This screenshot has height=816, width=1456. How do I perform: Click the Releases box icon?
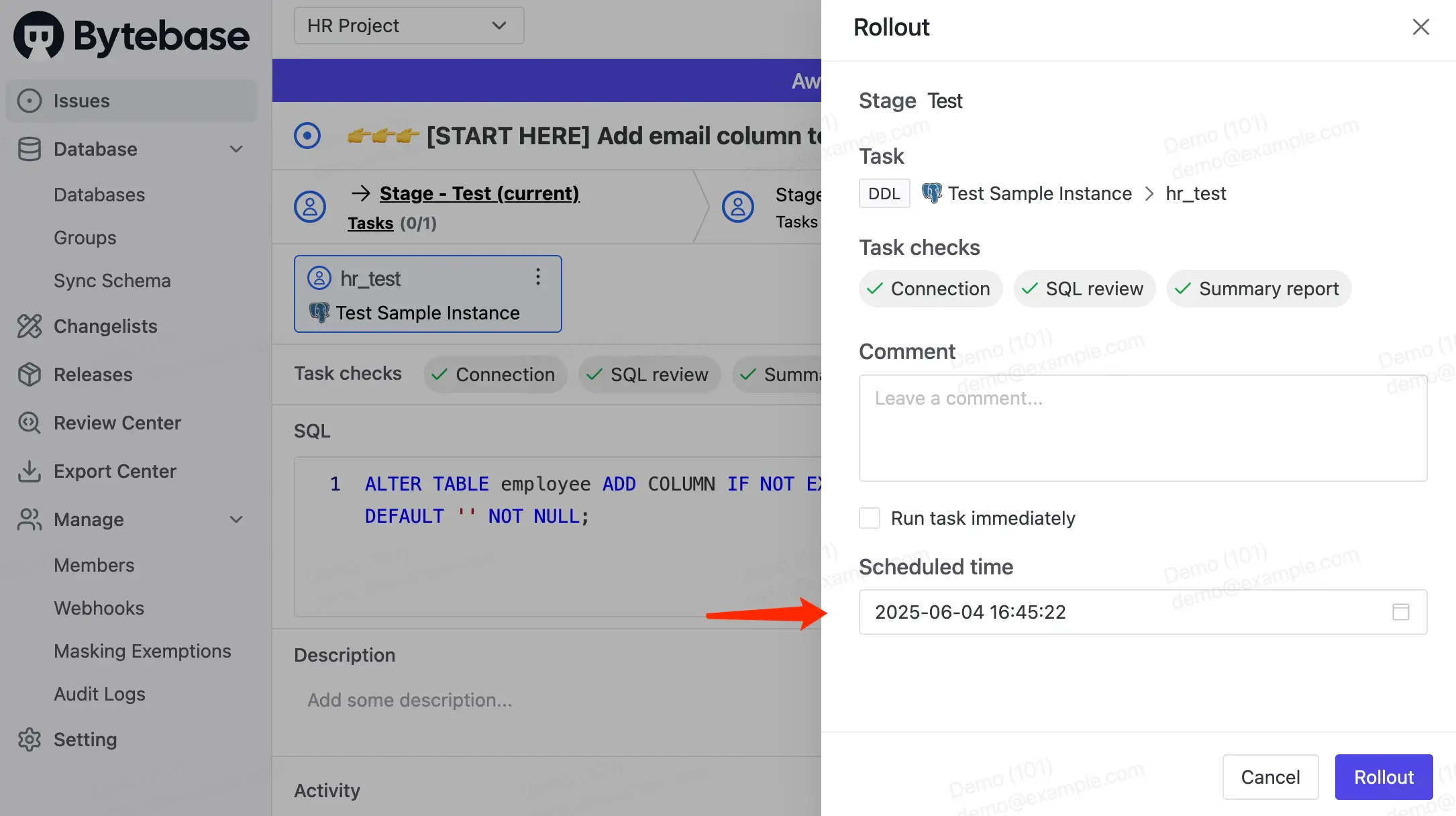coord(30,374)
